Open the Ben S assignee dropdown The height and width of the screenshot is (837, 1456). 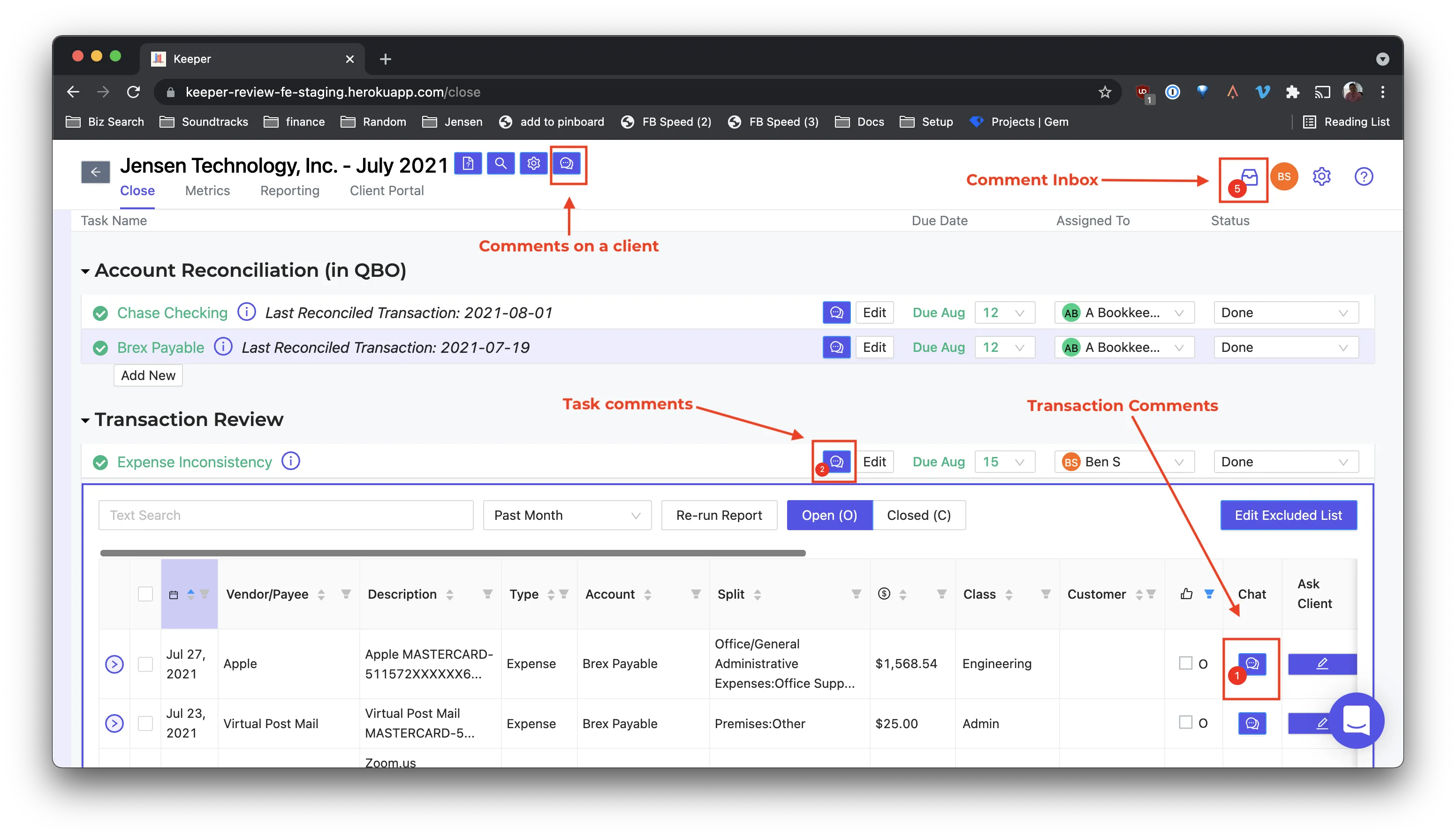pos(1123,462)
